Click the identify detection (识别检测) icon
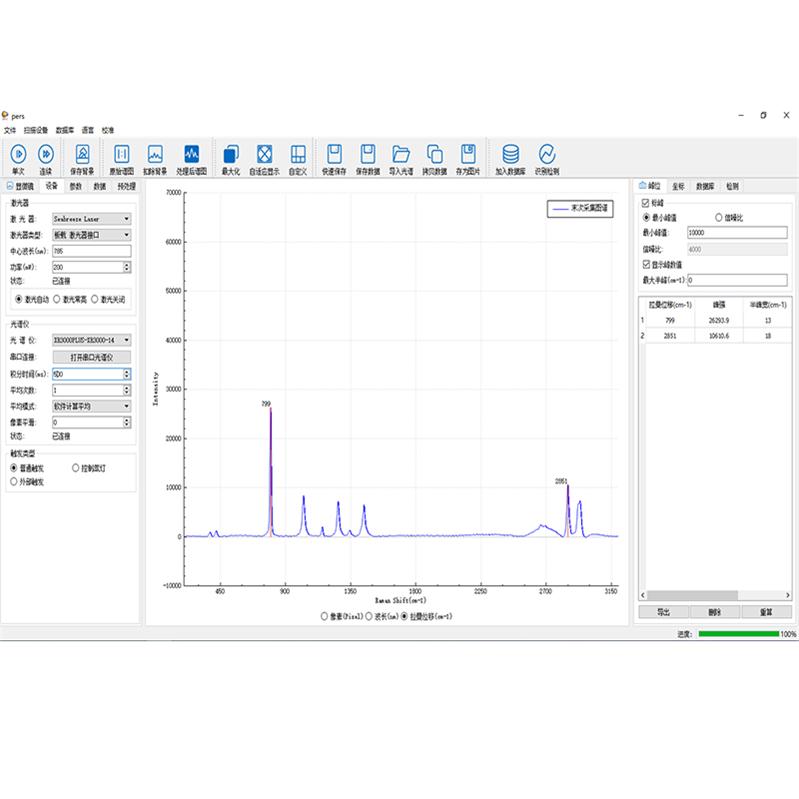799x799 pixels. tap(547, 154)
